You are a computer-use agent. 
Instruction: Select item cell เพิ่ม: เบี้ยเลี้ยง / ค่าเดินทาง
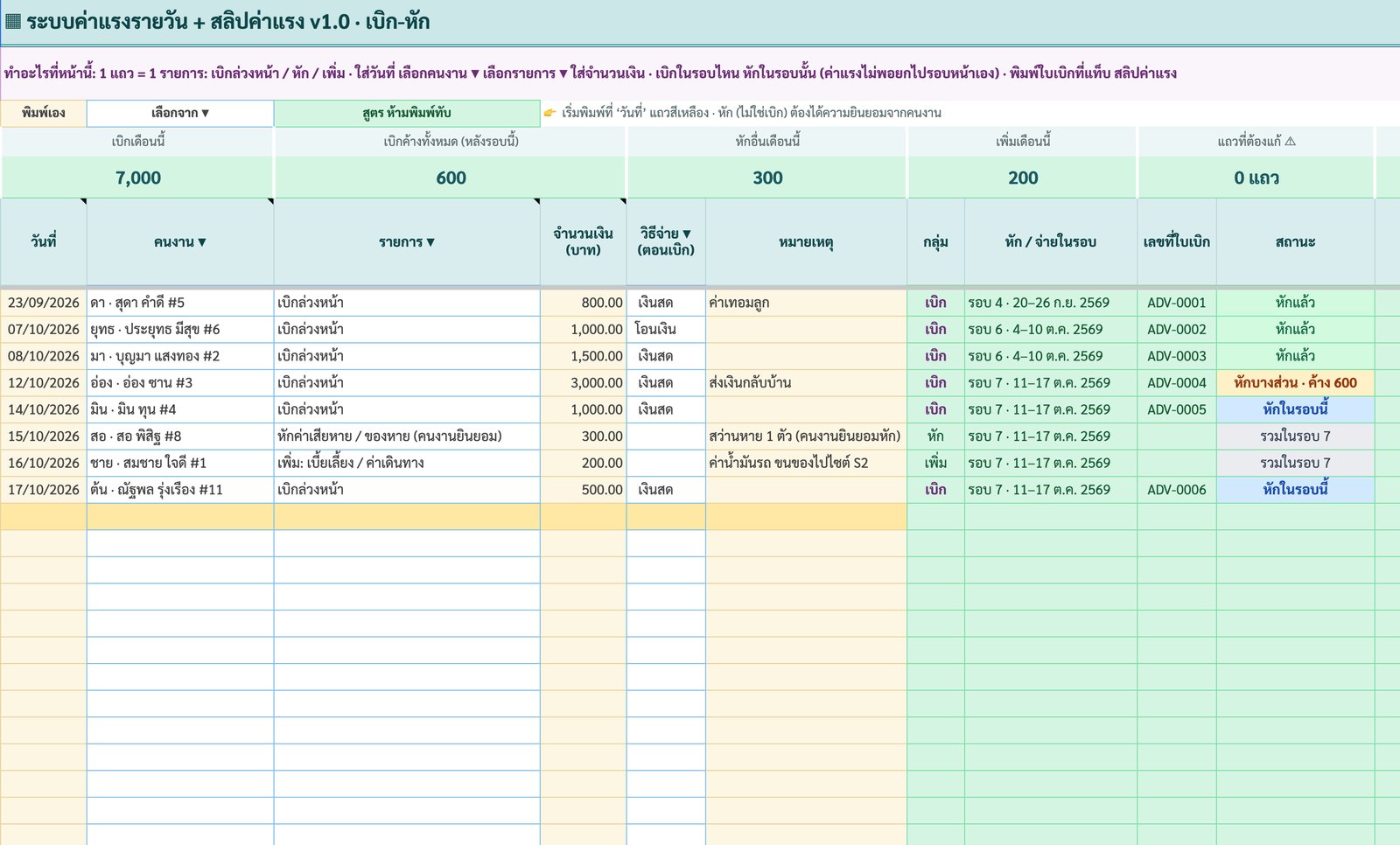click(407, 463)
